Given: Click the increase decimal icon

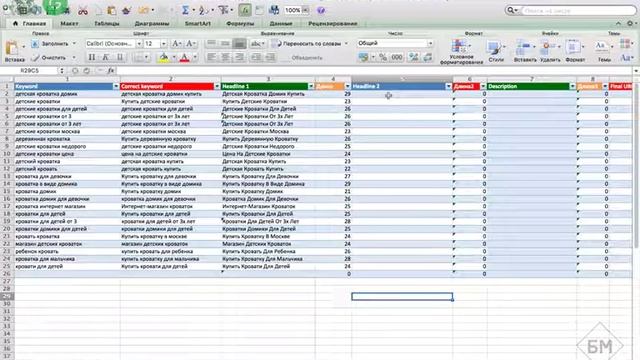Looking at the screenshot, I should coord(413,58).
